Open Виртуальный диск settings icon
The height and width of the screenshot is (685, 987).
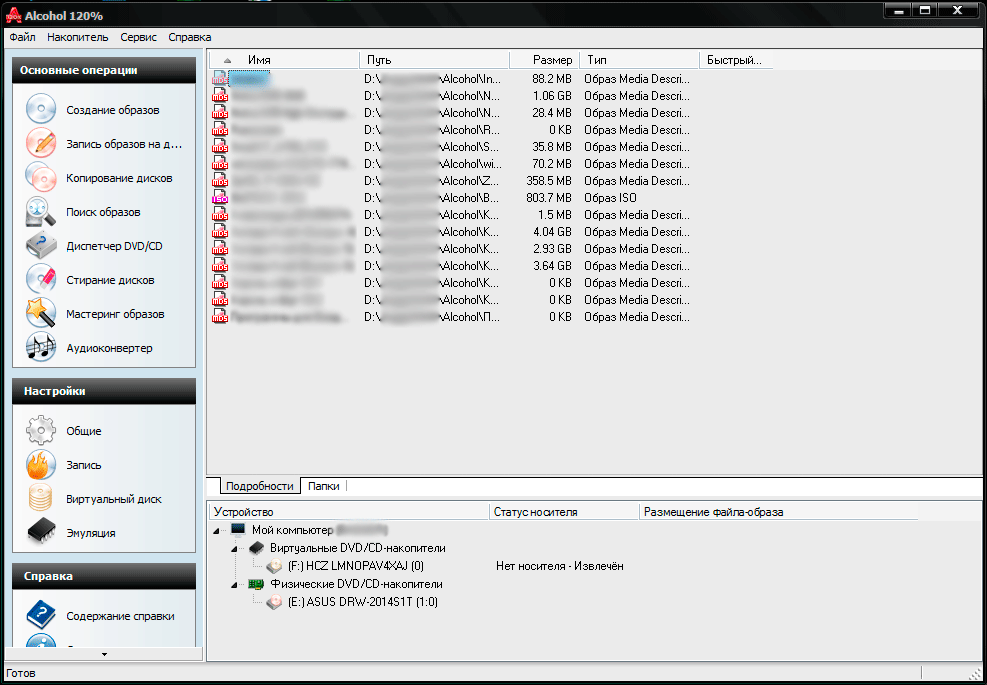click(x=41, y=499)
